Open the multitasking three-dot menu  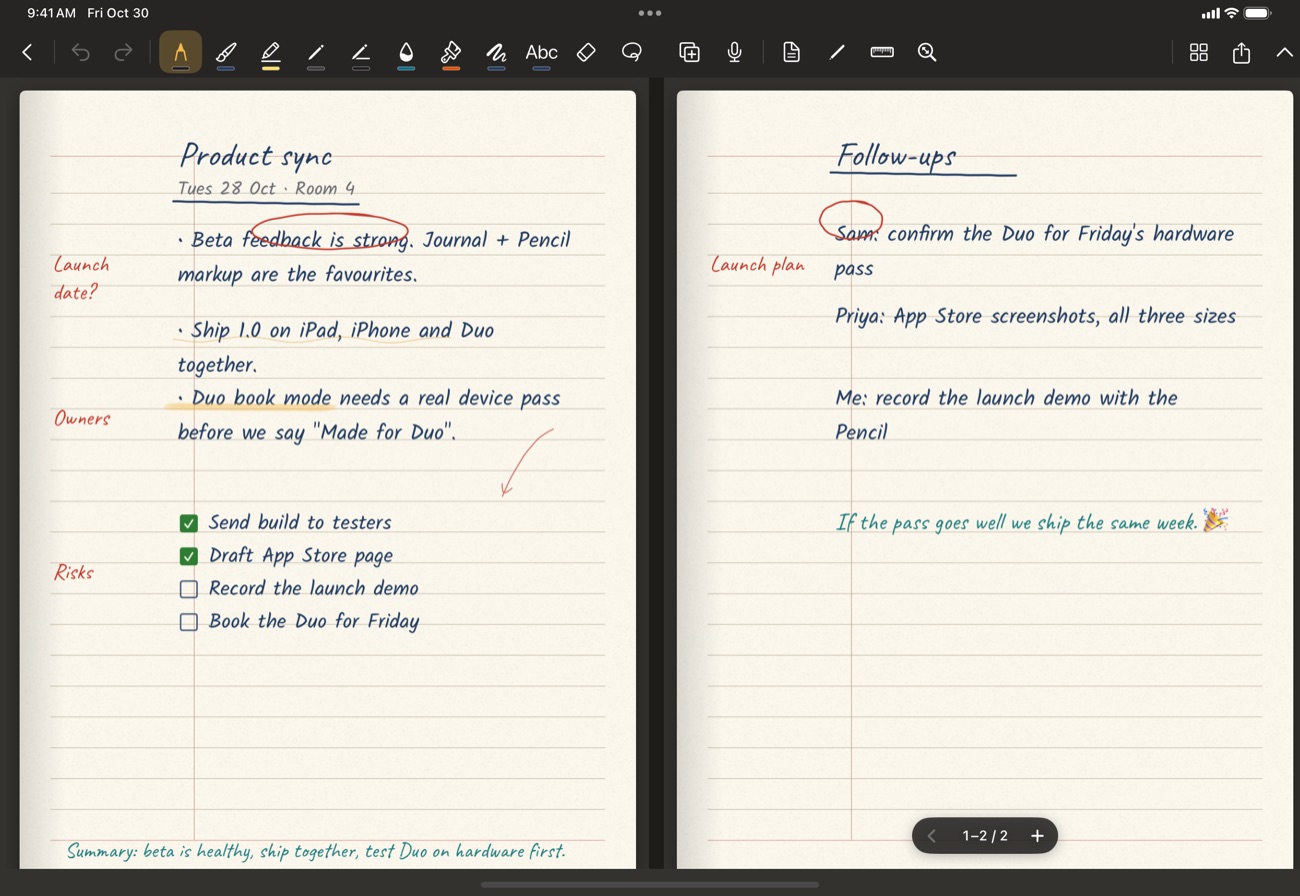[x=650, y=13]
